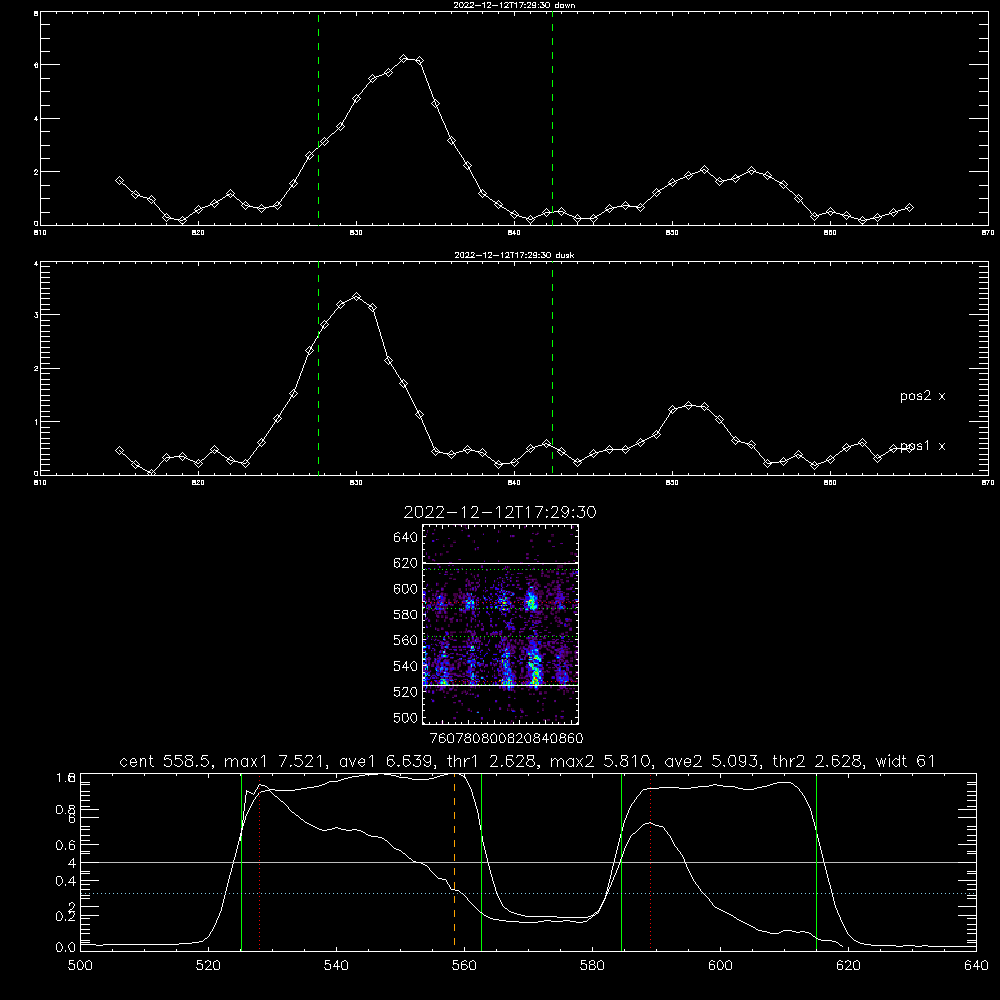The width and height of the screenshot is (1000, 1000).
Task: Click the last diamond point of the dawn curve
Action: (x=909, y=207)
